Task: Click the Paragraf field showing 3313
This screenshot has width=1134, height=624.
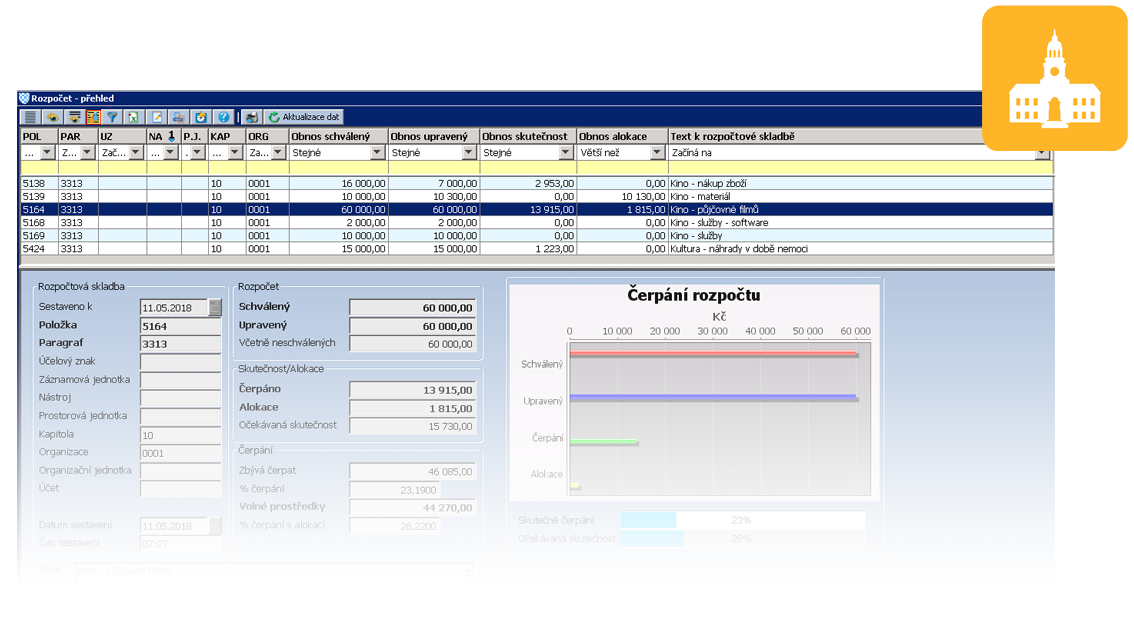Action: pyautogui.click(x=181, y=344)
